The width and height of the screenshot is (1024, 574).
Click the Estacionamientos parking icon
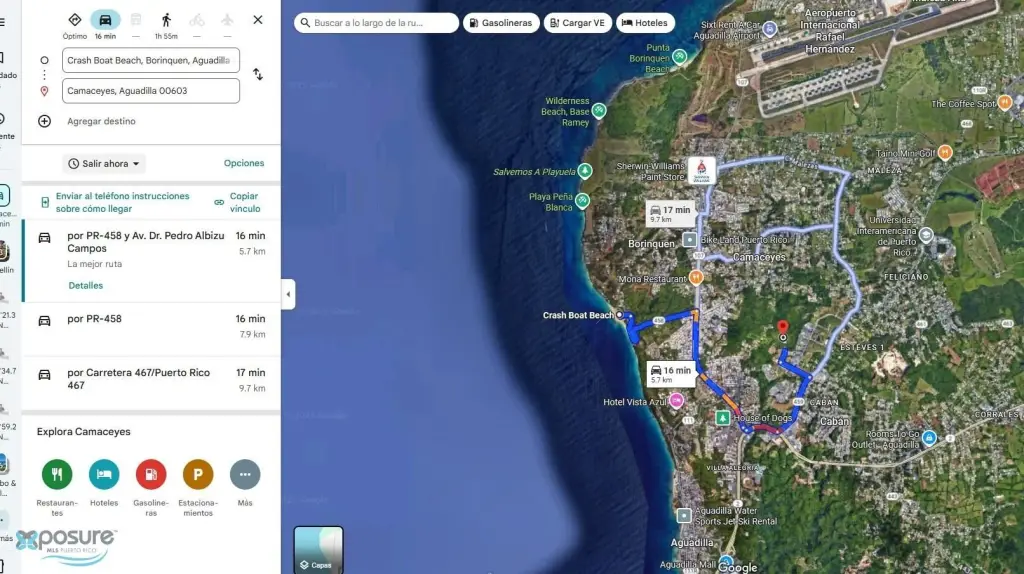pyautogui.click(x=198, y=474)
